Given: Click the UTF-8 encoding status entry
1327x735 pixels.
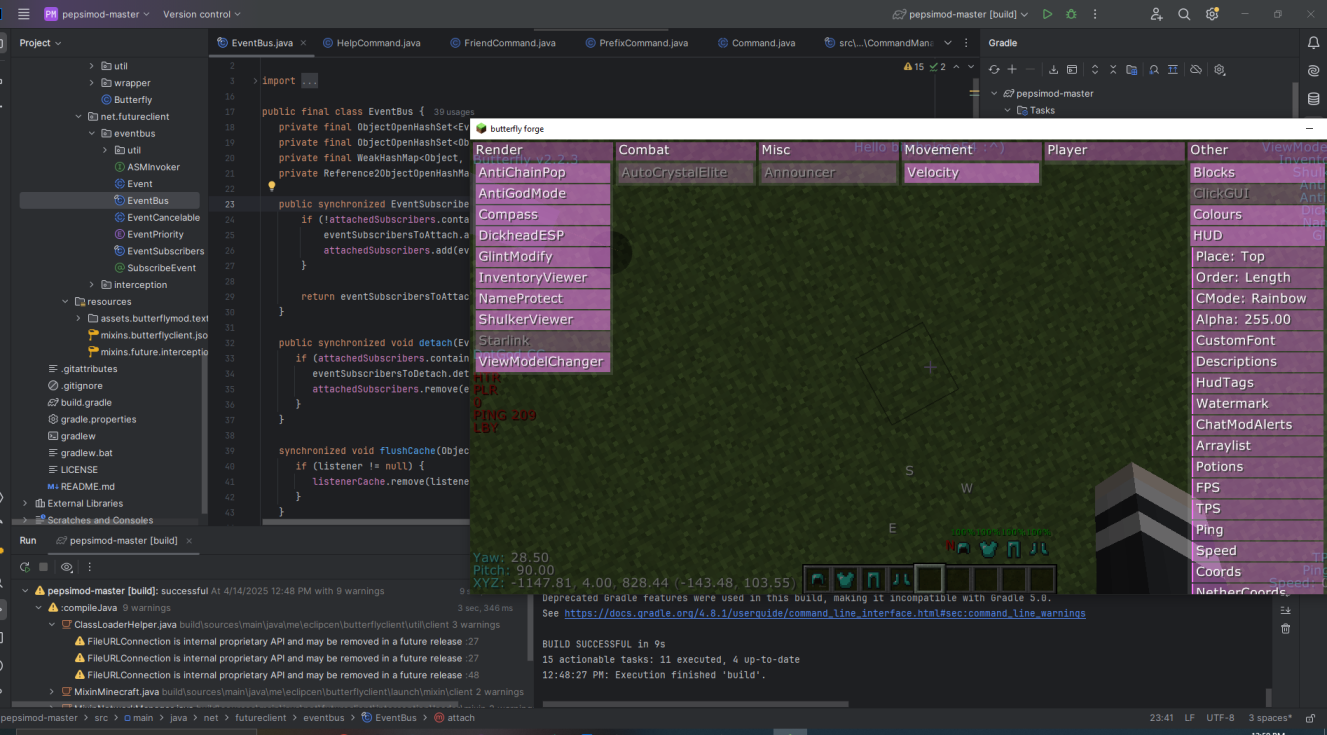Looking at the screenshot, I should [1221, 718].
